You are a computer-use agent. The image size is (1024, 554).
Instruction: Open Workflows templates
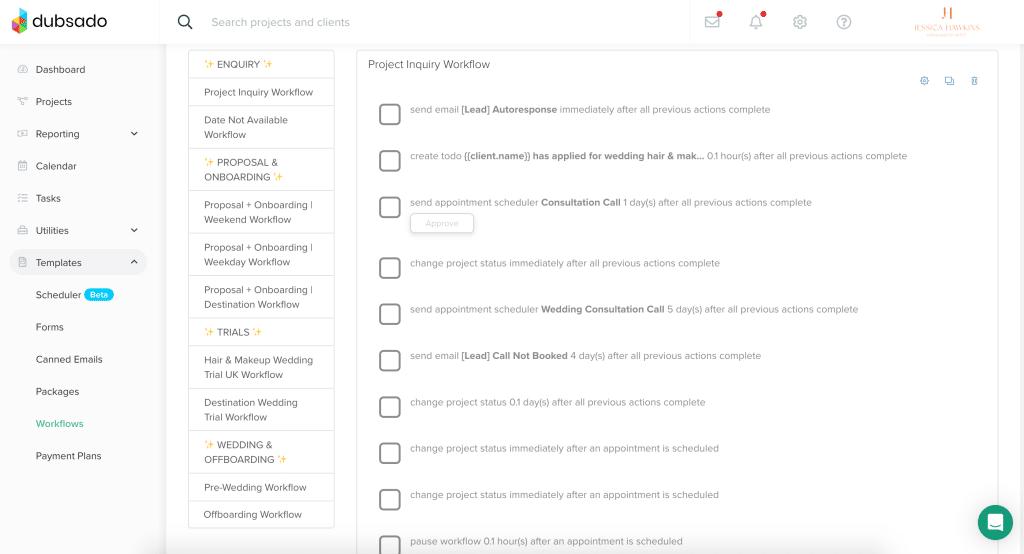(x=59, y=423)
